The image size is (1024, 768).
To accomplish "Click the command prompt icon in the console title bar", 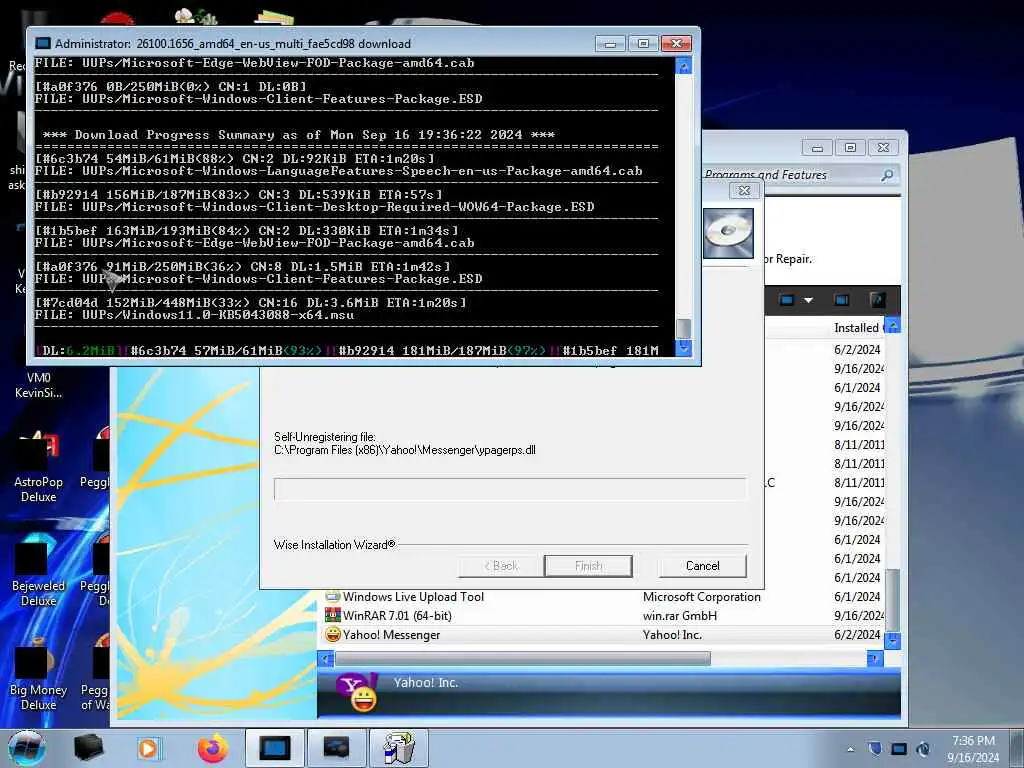I will pyautogui.click(x=42, y=44).
